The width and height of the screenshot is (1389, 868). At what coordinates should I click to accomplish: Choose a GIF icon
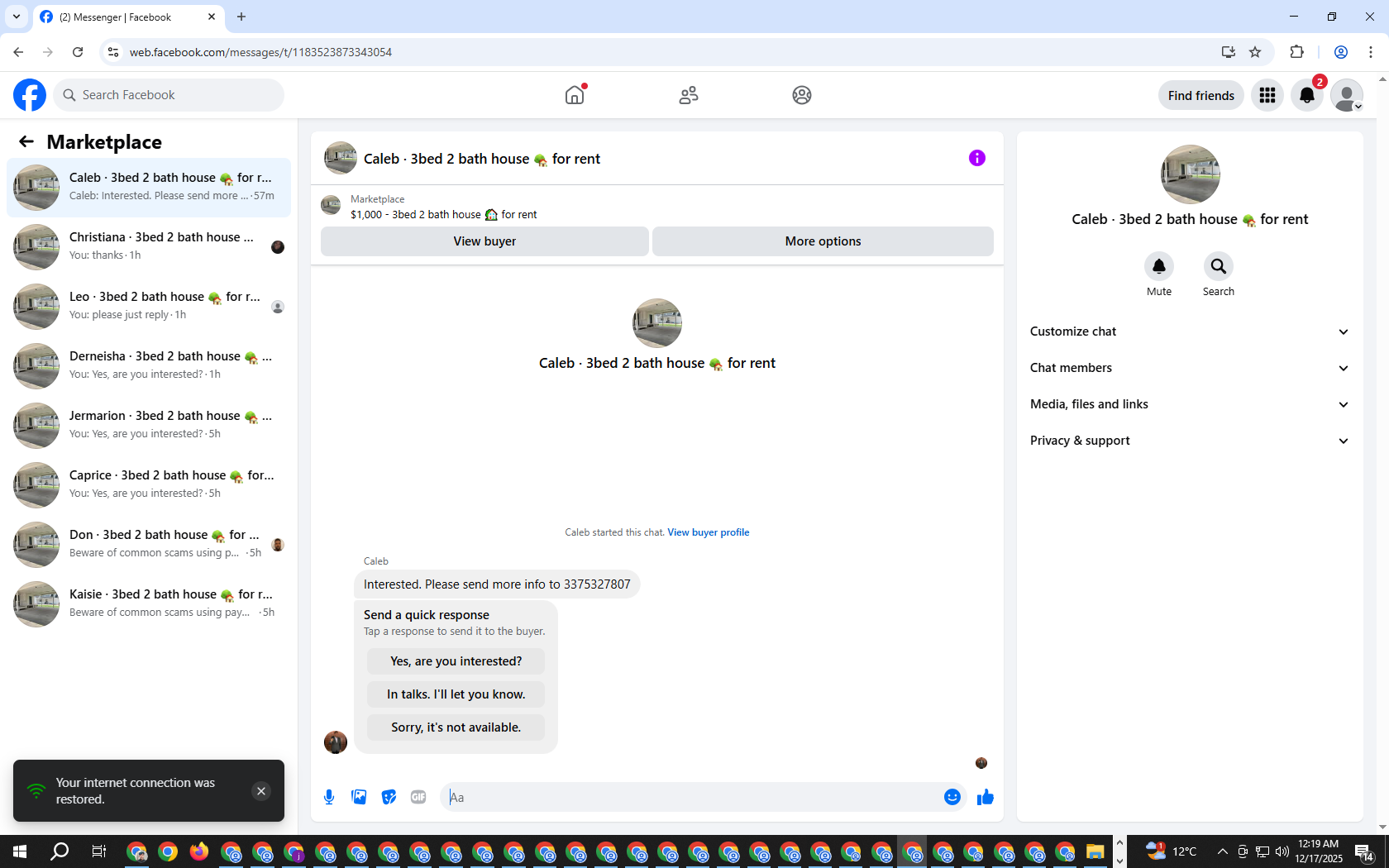point(418,797)
